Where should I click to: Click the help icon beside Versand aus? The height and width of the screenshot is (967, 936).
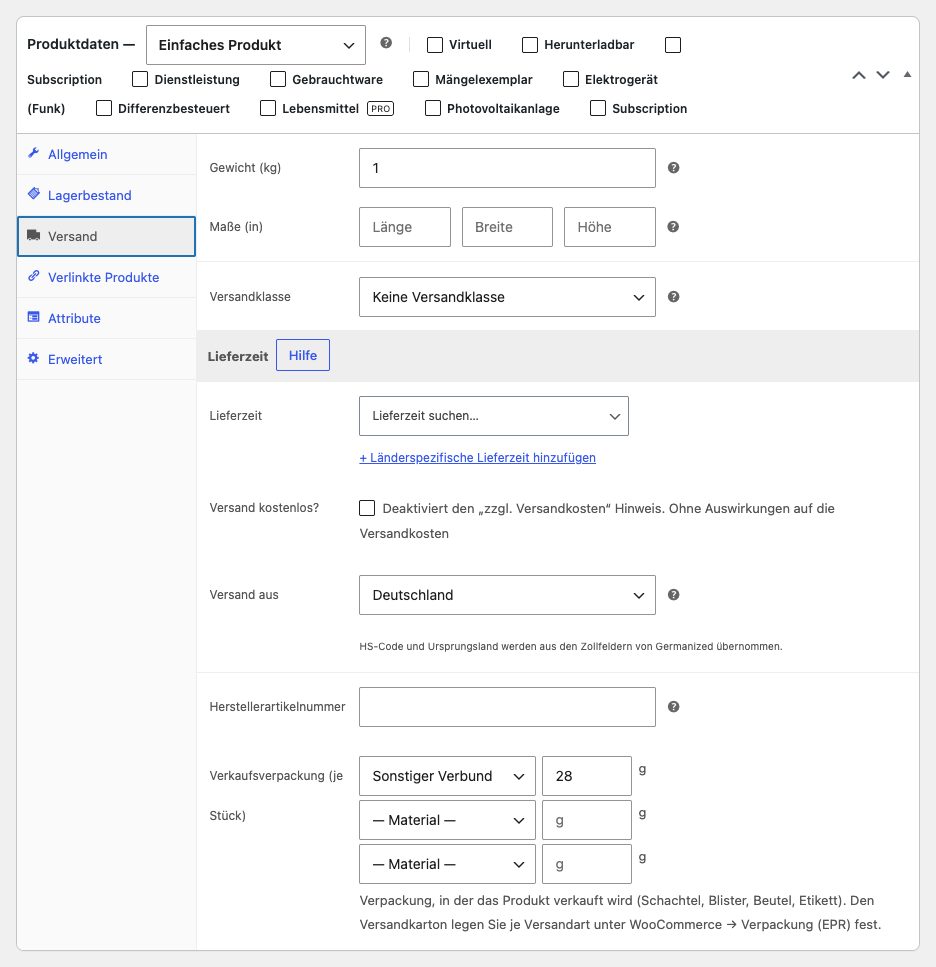pyautogui.click(x=673, y=595)
